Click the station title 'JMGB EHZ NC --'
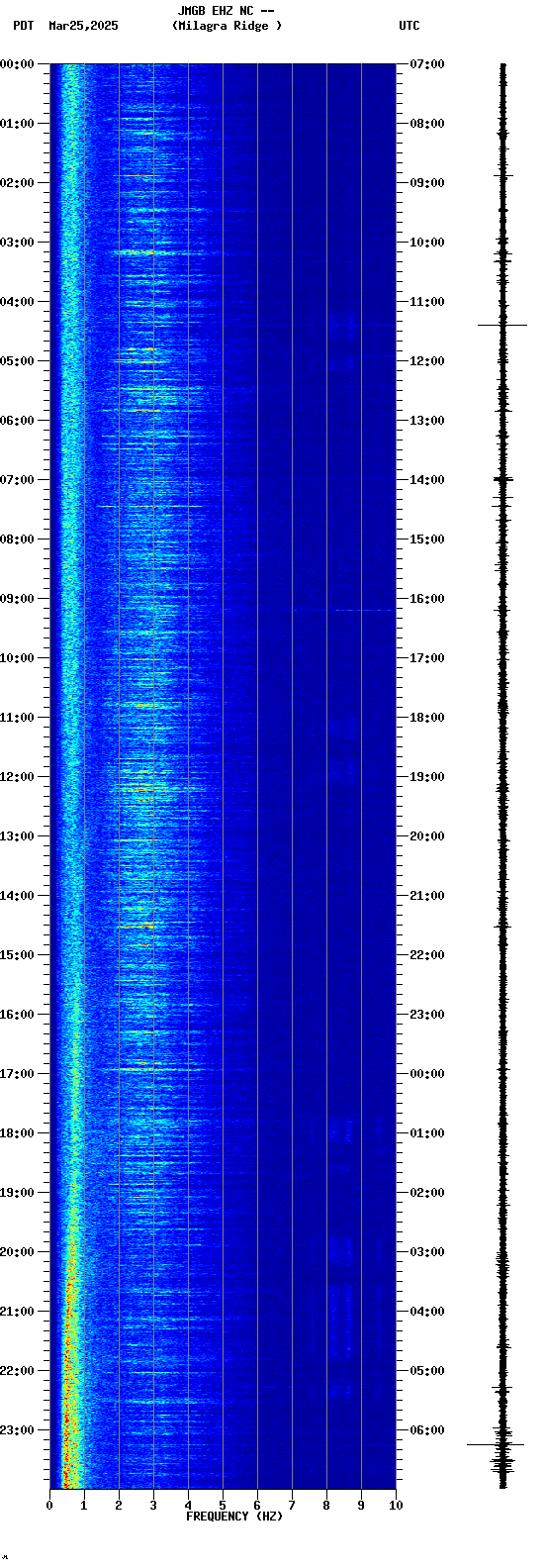The height and width of the screenshot is (1568, 546). pos(226,11)
